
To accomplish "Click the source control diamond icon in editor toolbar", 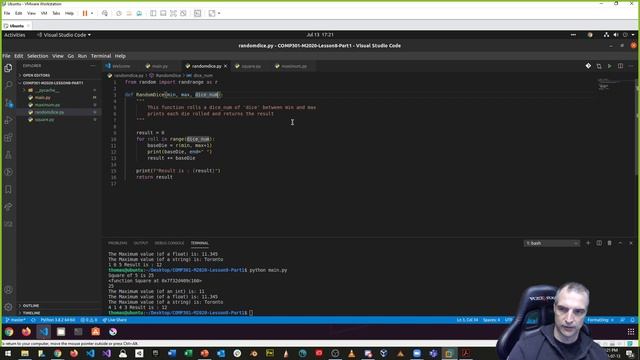I will tap(588, 66).
